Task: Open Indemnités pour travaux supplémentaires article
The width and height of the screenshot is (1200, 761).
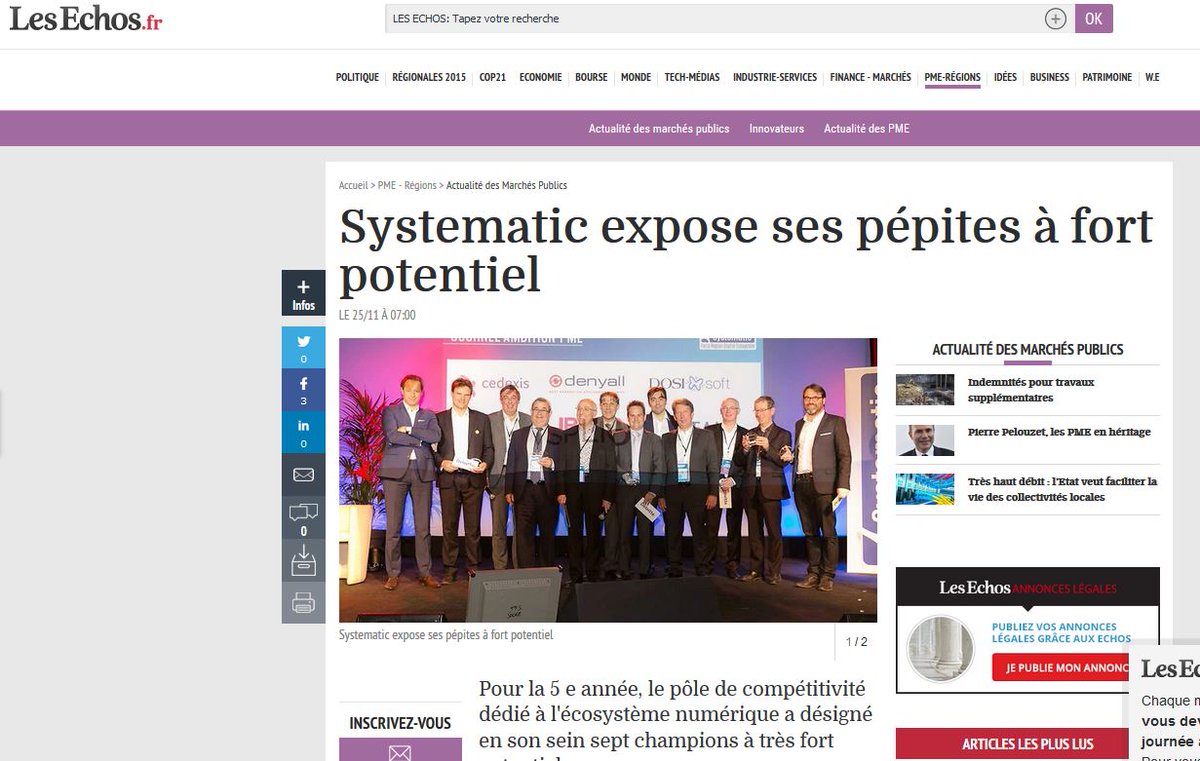Action: (1031, 390)
